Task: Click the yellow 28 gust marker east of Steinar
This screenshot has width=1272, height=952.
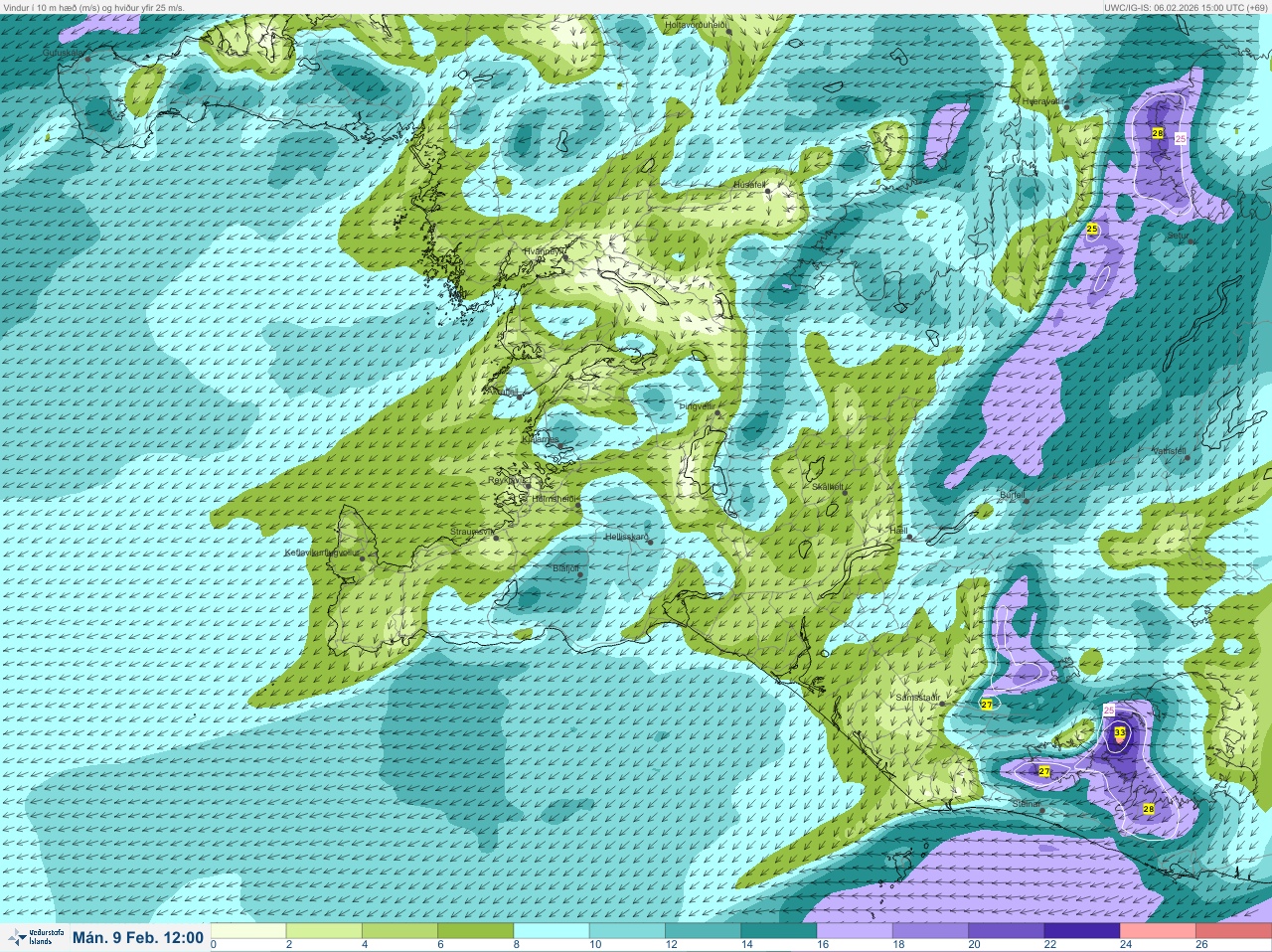Action: [1149, 809]
